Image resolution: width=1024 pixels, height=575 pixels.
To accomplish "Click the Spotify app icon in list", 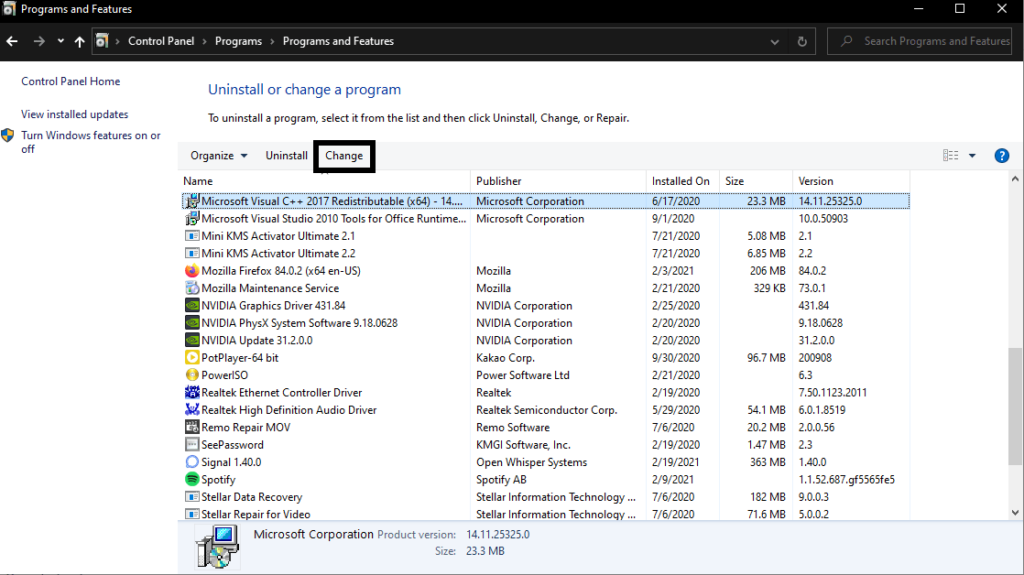I will click(192, 480).
